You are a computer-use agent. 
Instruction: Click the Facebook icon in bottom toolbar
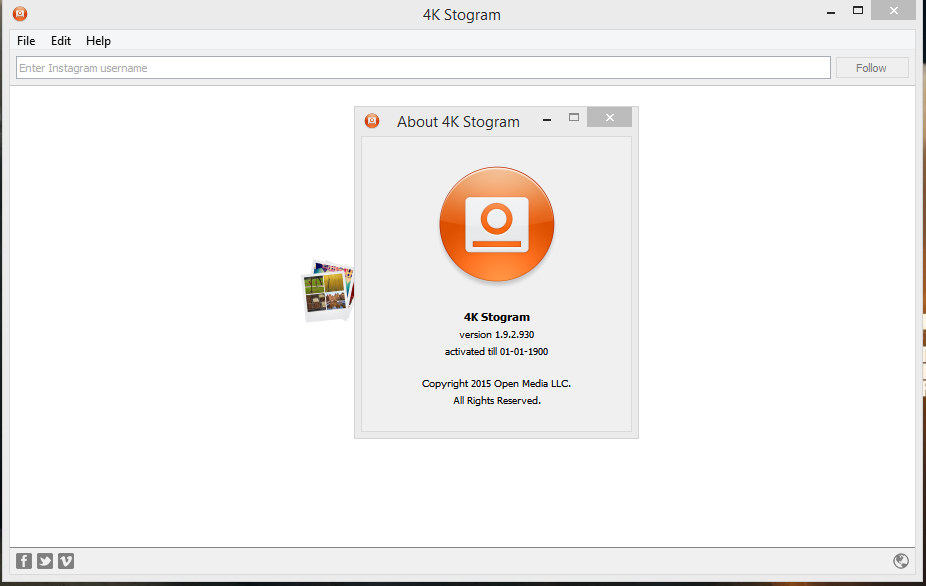point(23,561)
